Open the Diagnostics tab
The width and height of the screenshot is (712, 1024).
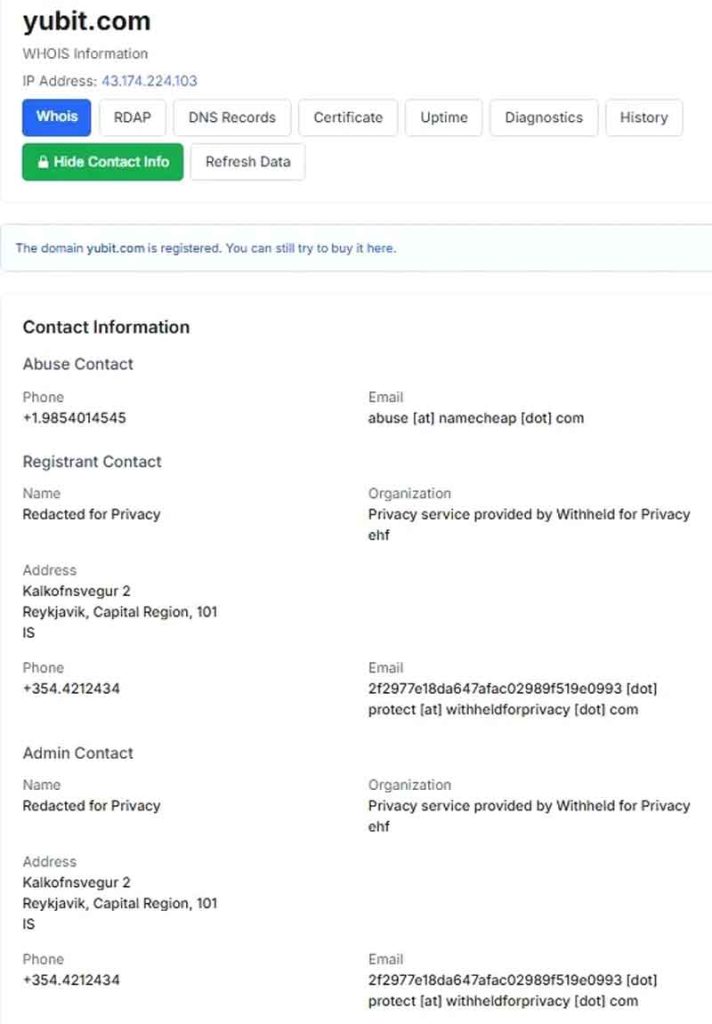coord(543,118)
